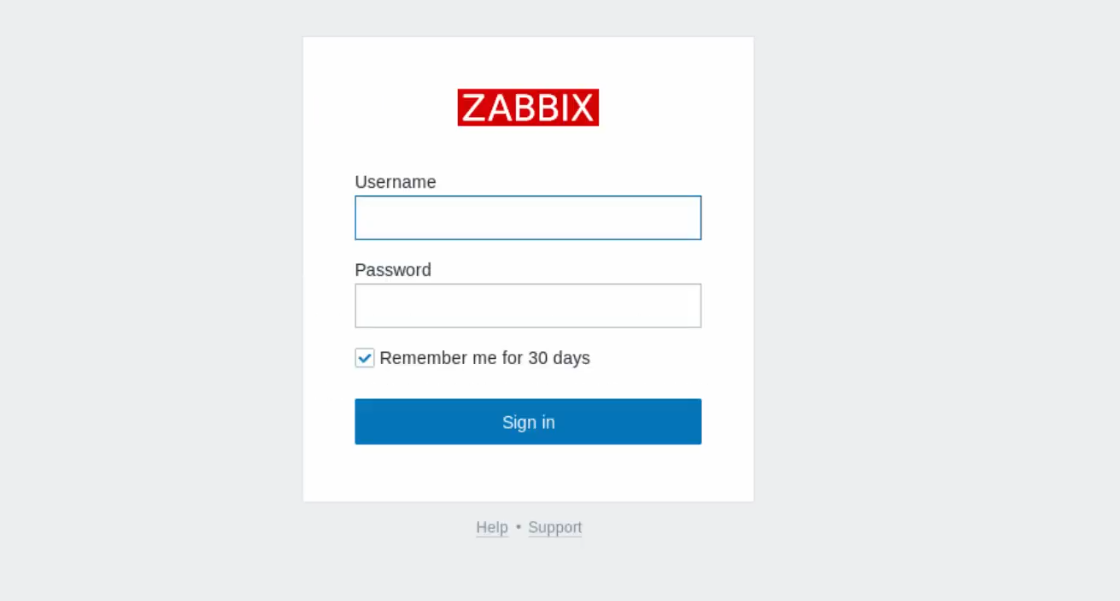Screen dimensions: 1120x601
Task: Click the dot separator between Help and Support
Action: click(518, 527)
